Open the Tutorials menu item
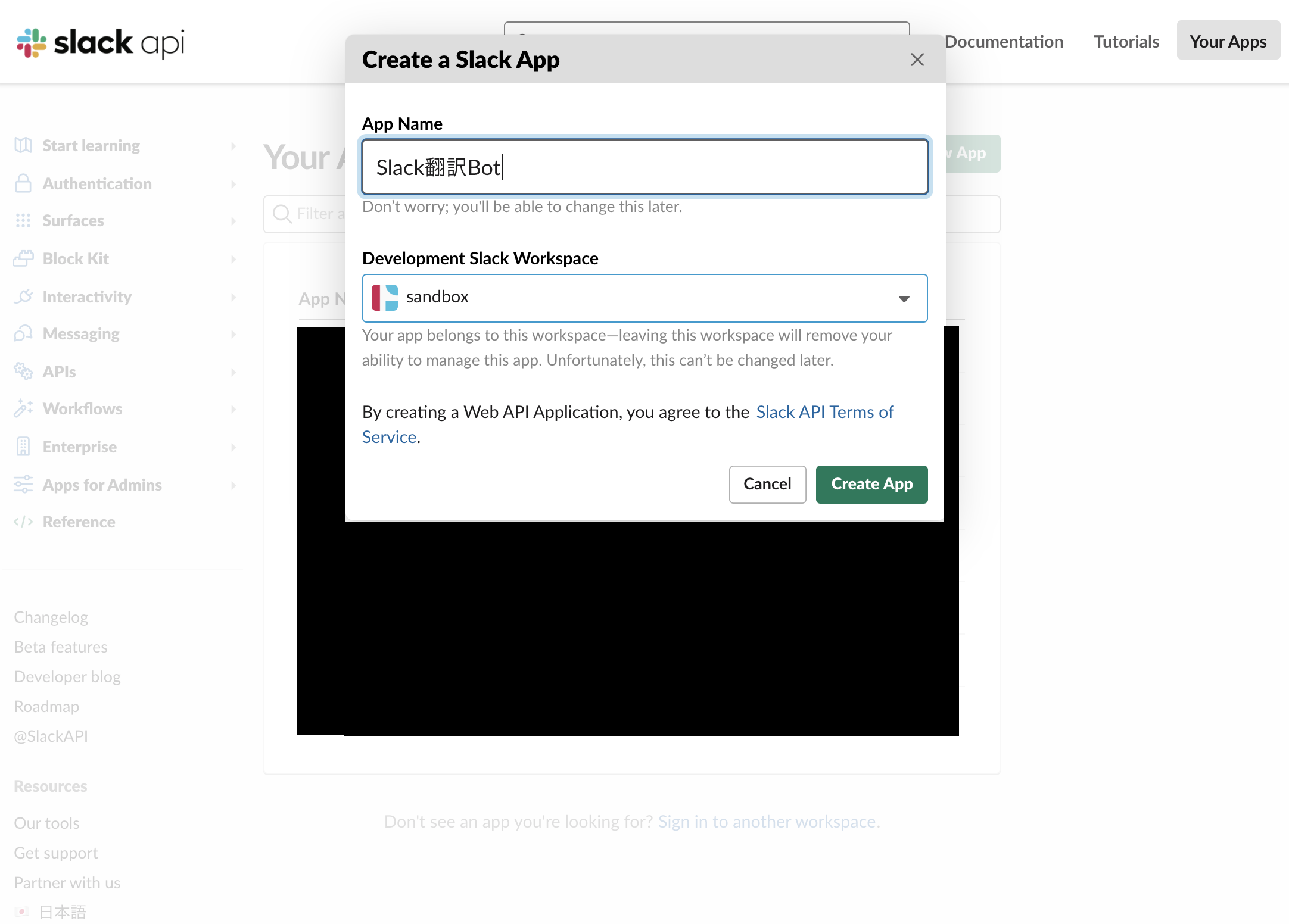Viewport: 1289px width, 924px height. [x=1126, y=42]
